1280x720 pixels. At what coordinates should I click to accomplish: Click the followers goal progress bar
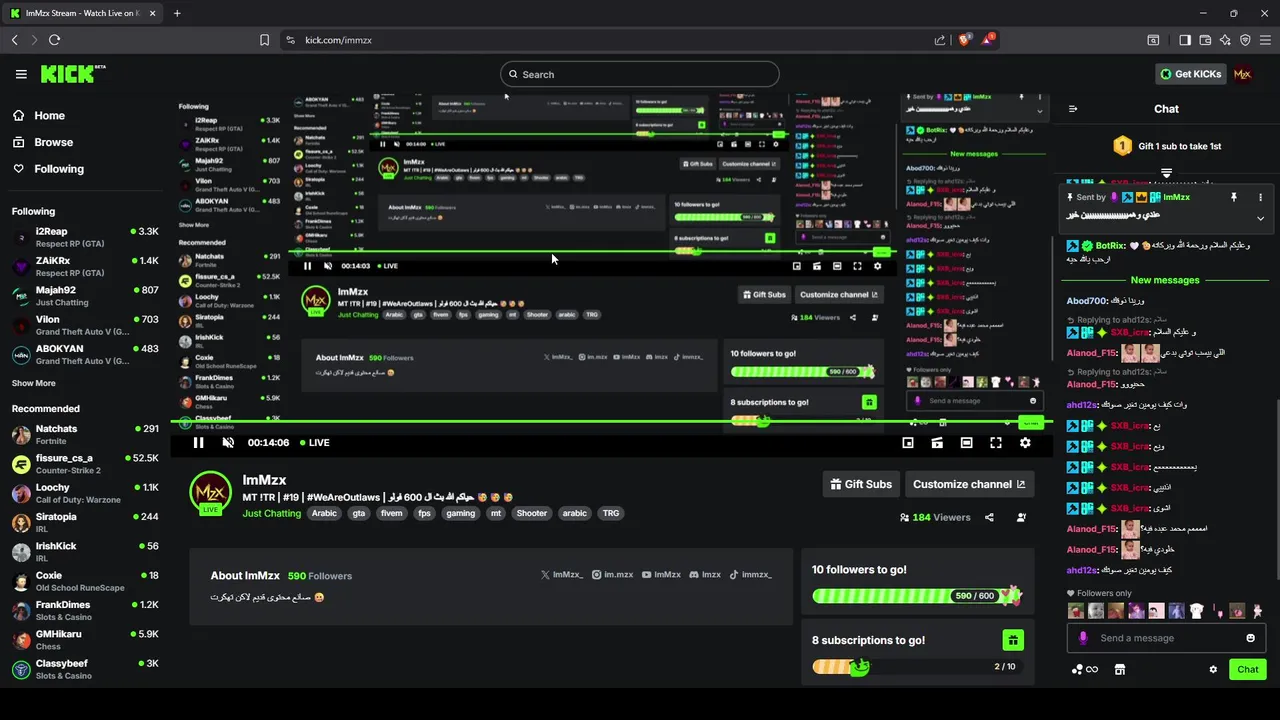[917, 596]
